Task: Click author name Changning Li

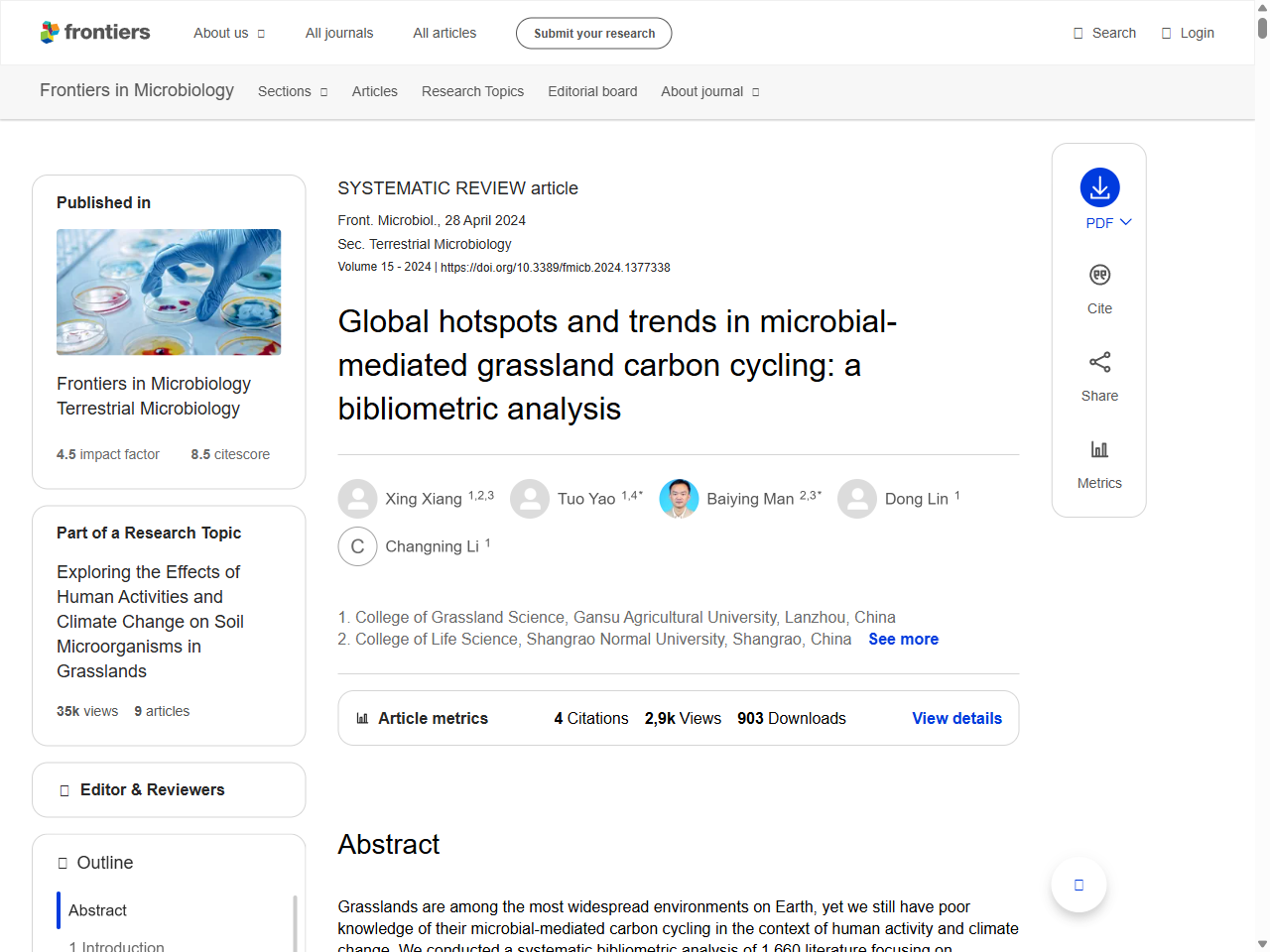Action: click(x=432, y=546)
